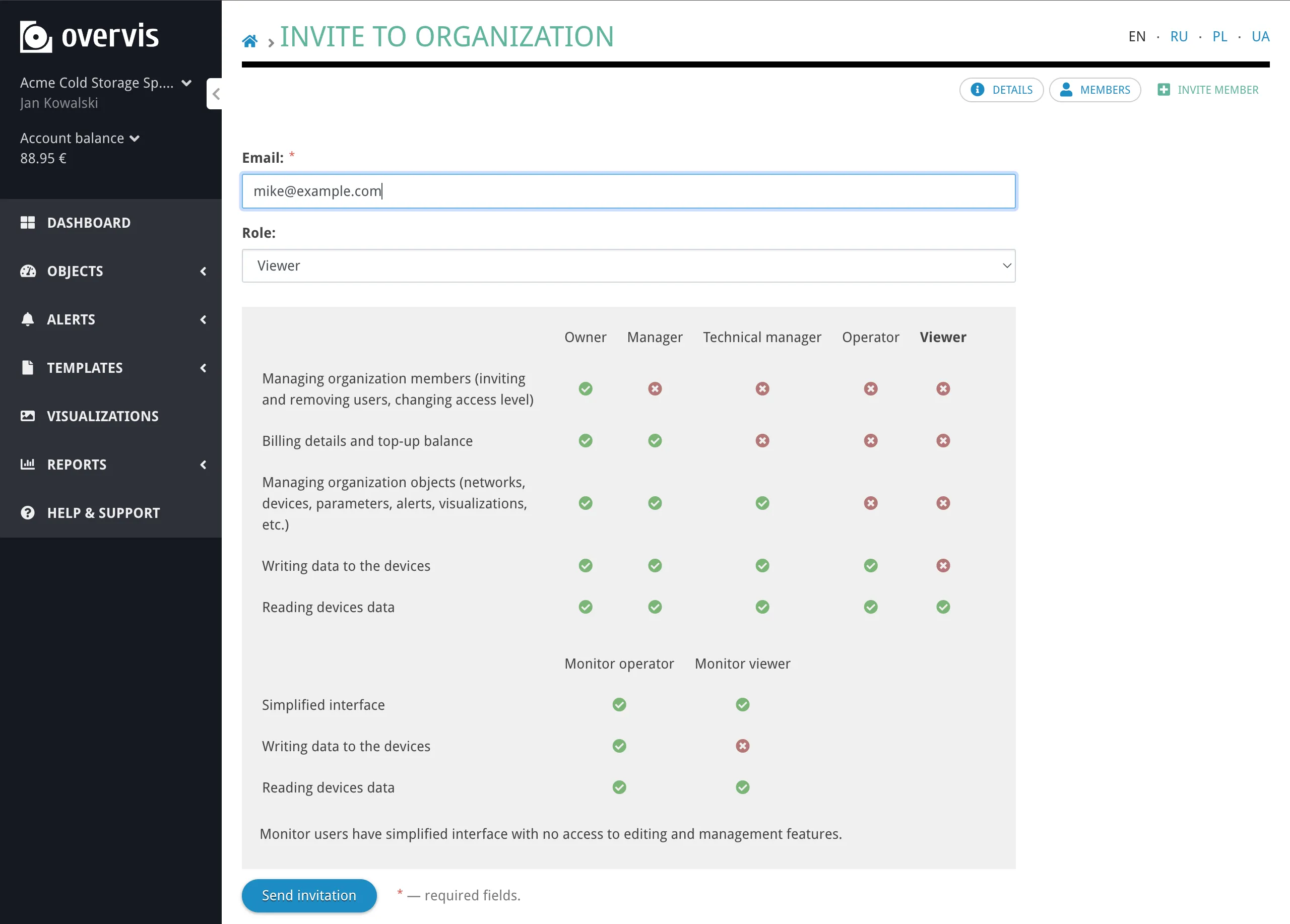Screen dimensions: 1290x924
Task: Click the Owner column header
Action: pos(585,337)
